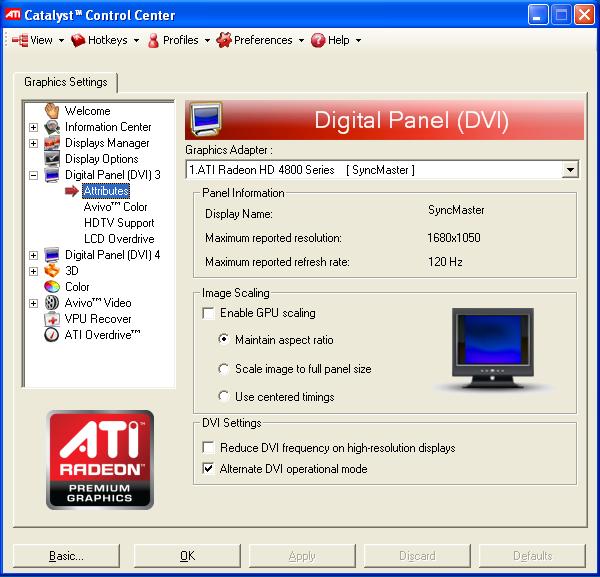600x577 pixels.
Task: Click the 3D cube icon in tree
Action: pos(52,271)
